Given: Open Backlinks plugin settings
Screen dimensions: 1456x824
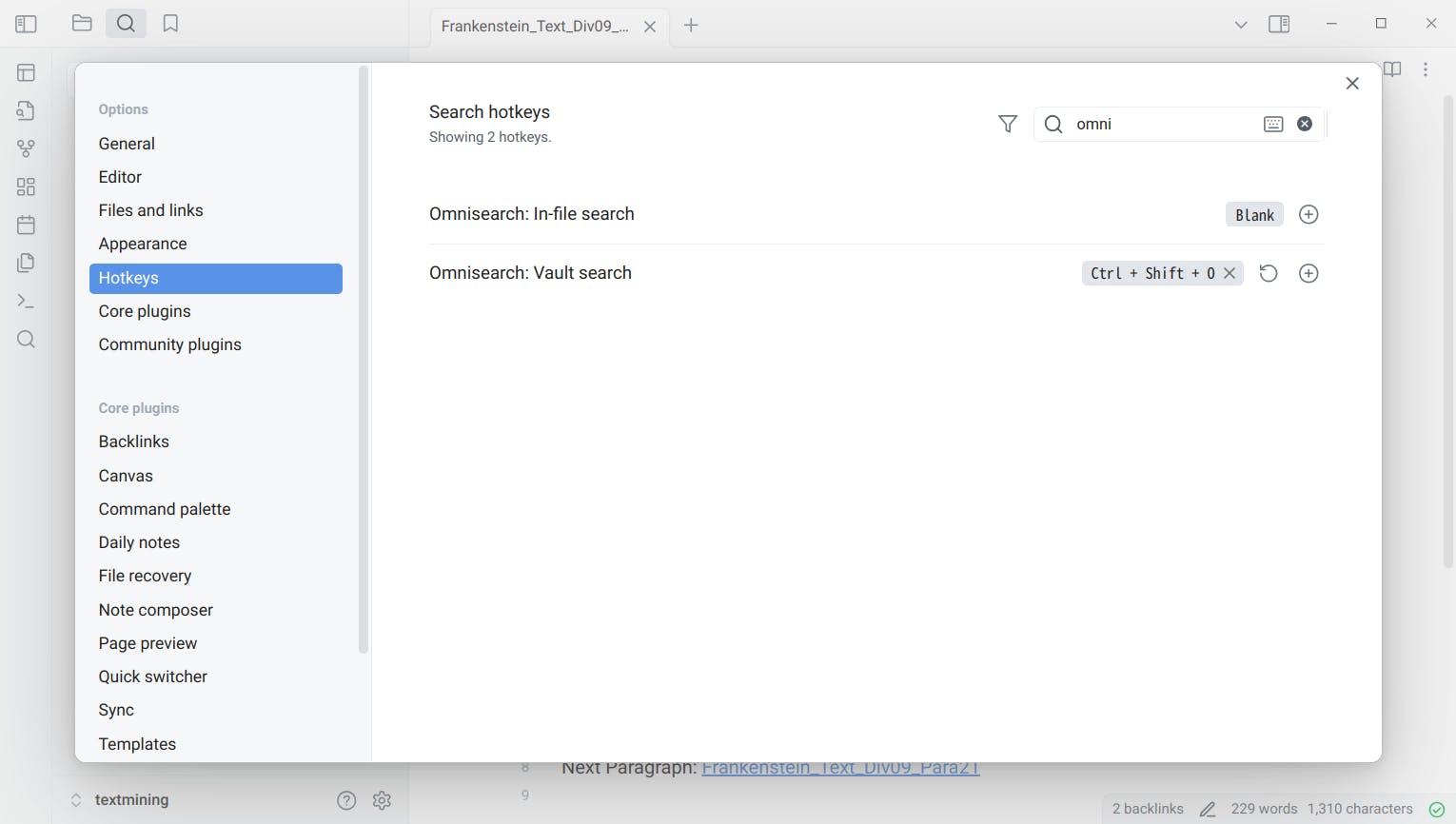Looking at the screenshot, I should pos(216,441).
